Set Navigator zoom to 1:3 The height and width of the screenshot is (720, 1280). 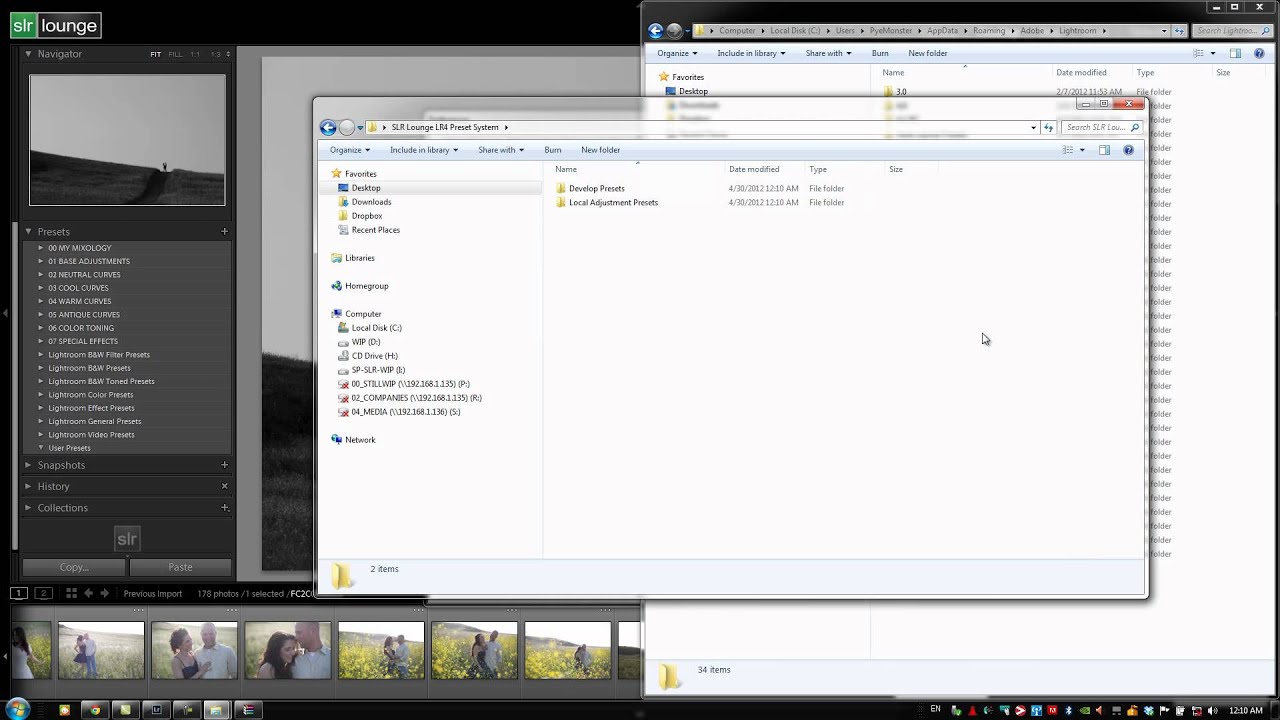click(215, 54)
